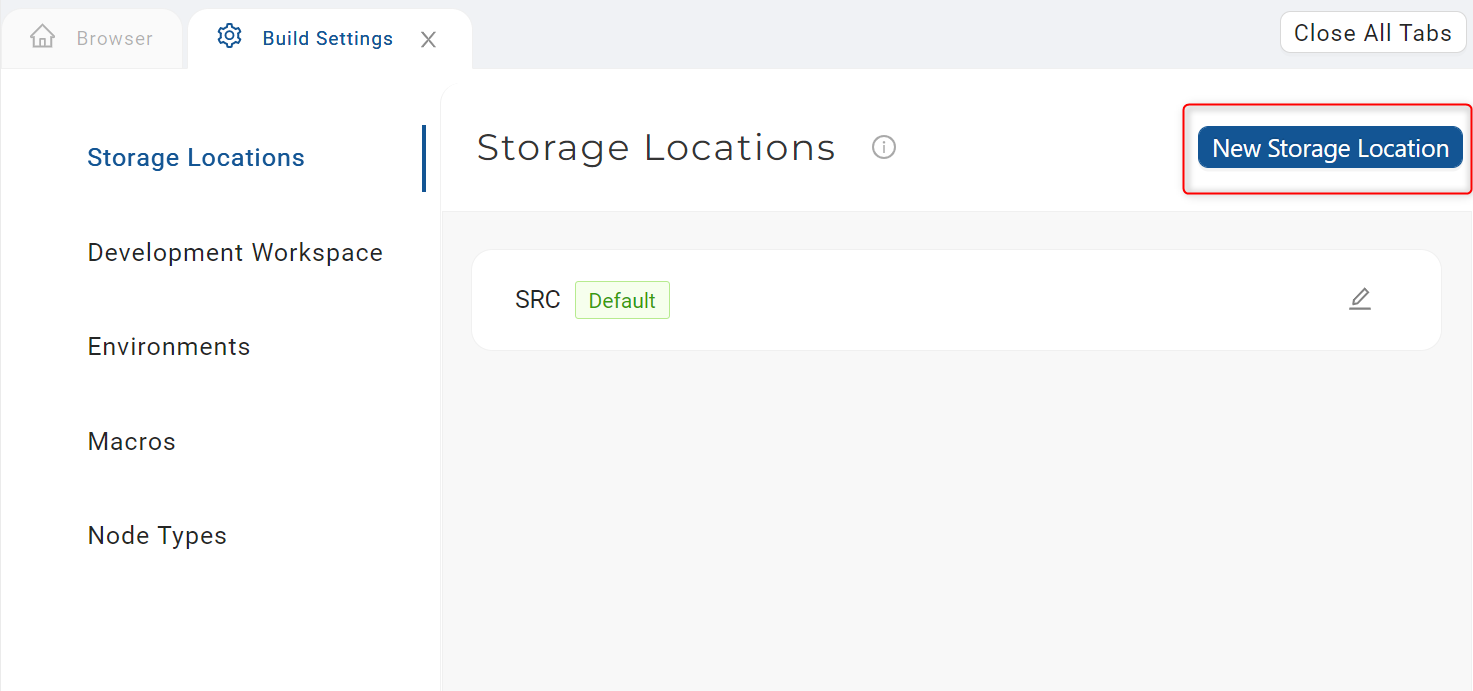This screenshot has height=691, width=1473.
Task: Click the Close All Tabs button
Action: (x=1372, y=32)
